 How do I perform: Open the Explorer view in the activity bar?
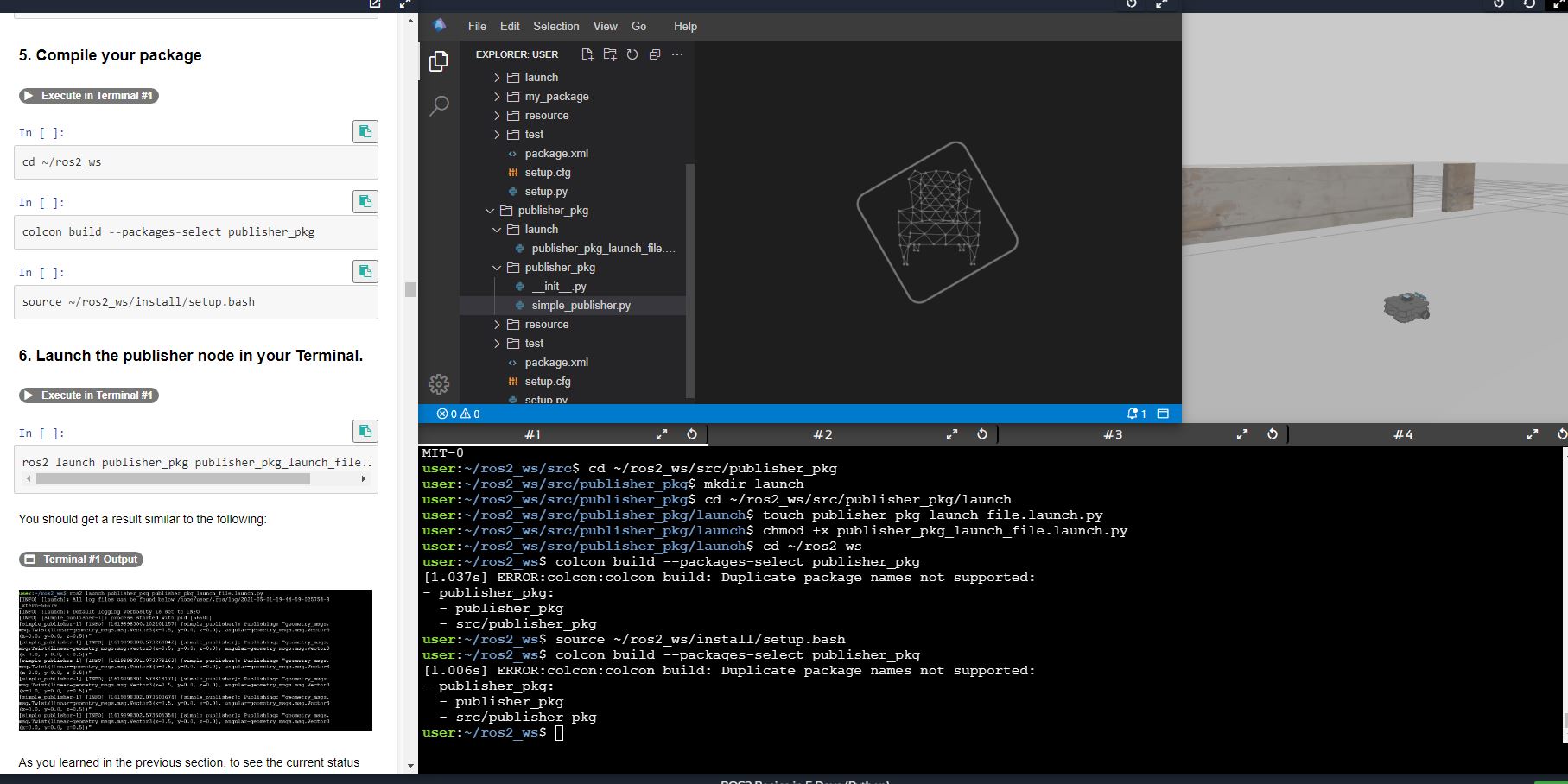coord(439,61)
